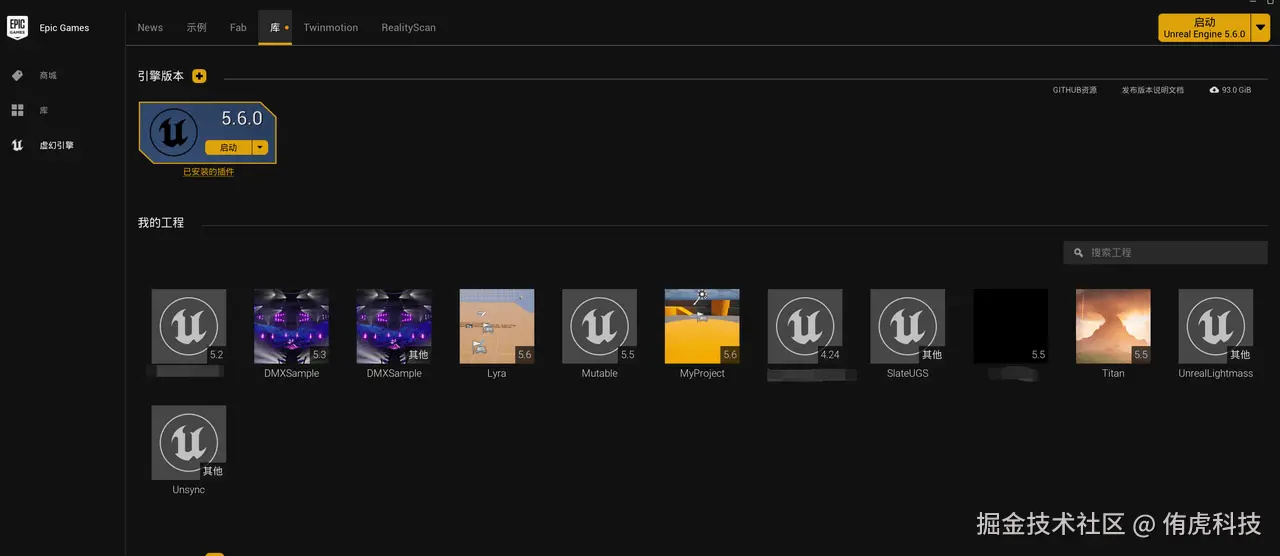Screen dimensions: 1280x556
Task: Open the 发布版本说明文档 link
Action: [x=1152, y=90]
